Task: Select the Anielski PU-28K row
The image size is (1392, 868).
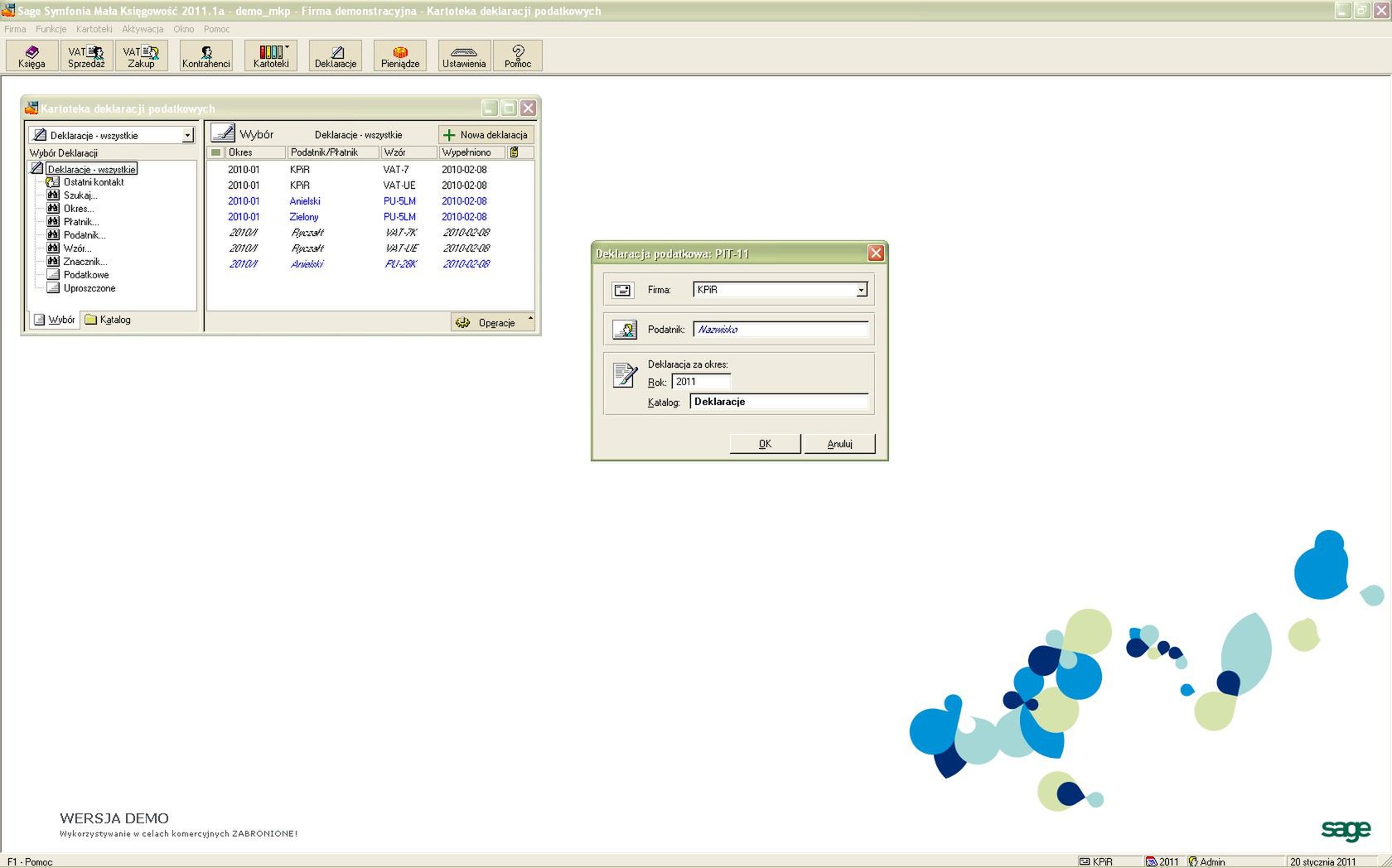Action: (x=370, y=264)
